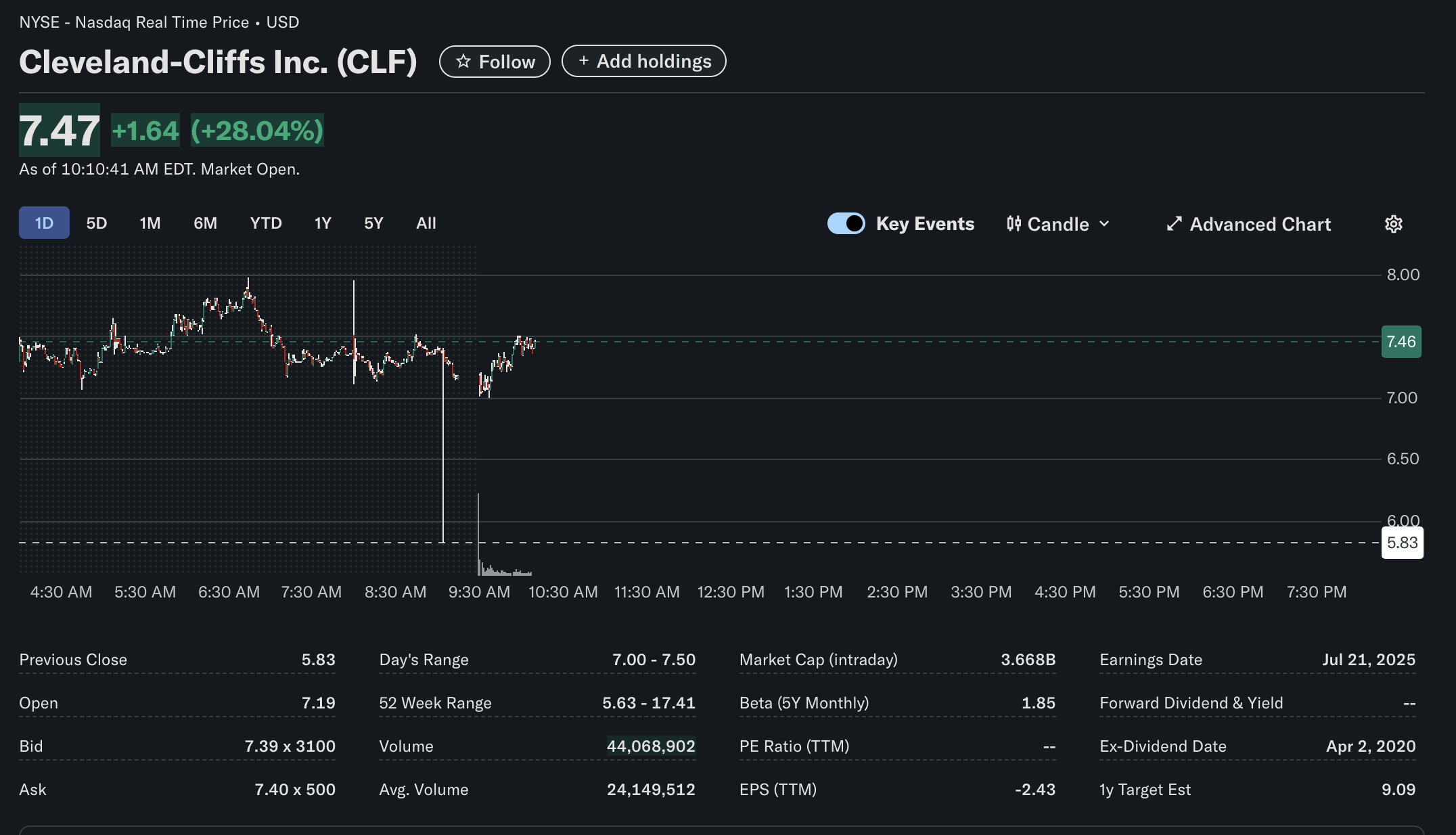Screen dimensions: 1456x835
Task: Switch chart to 6M range
Action: pyautogui.click(x=206, y=223)
